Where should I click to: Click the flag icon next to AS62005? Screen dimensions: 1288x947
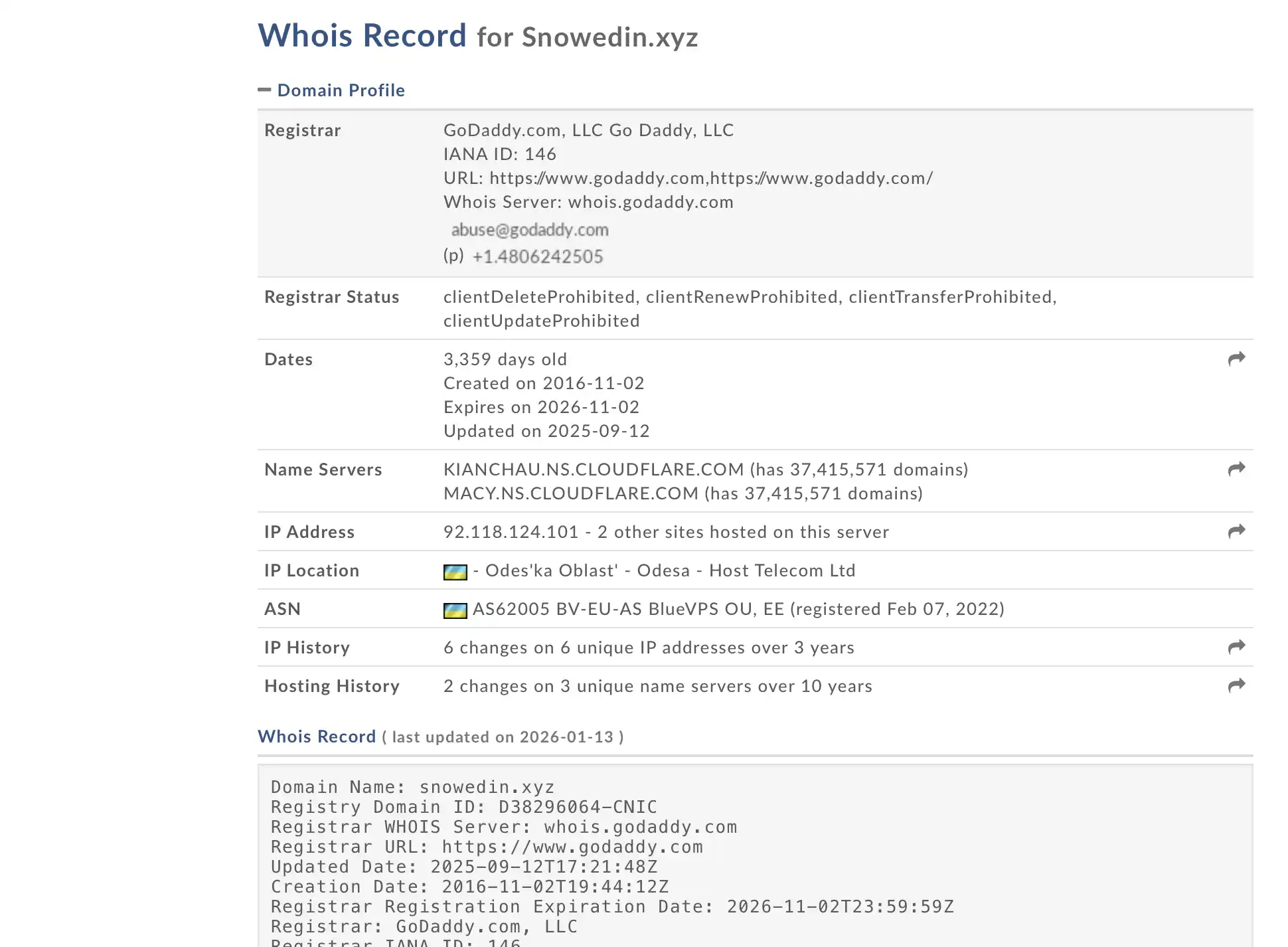click(x=455, y=610)
